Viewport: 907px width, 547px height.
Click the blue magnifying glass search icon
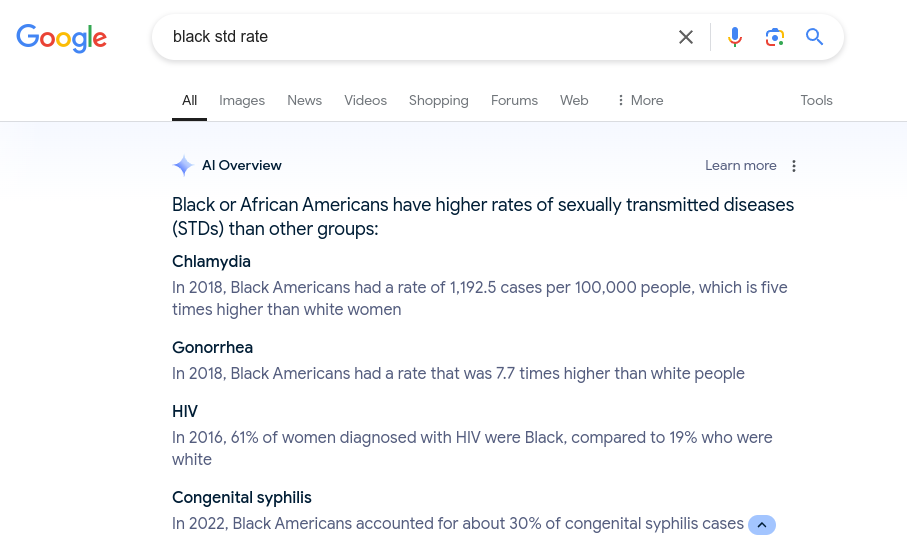tap(814, 37)
